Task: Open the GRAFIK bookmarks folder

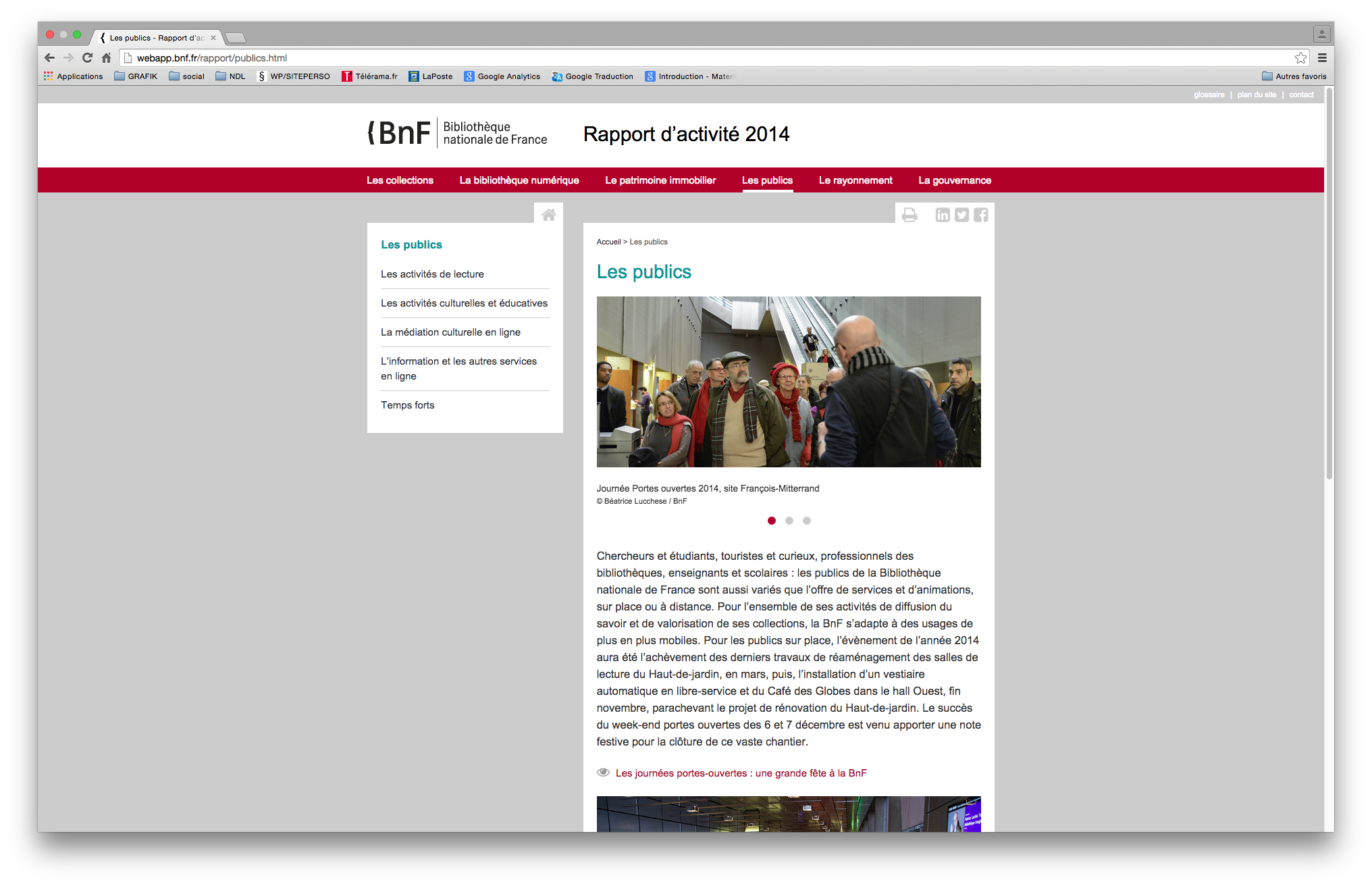Action: click(136, 76)
